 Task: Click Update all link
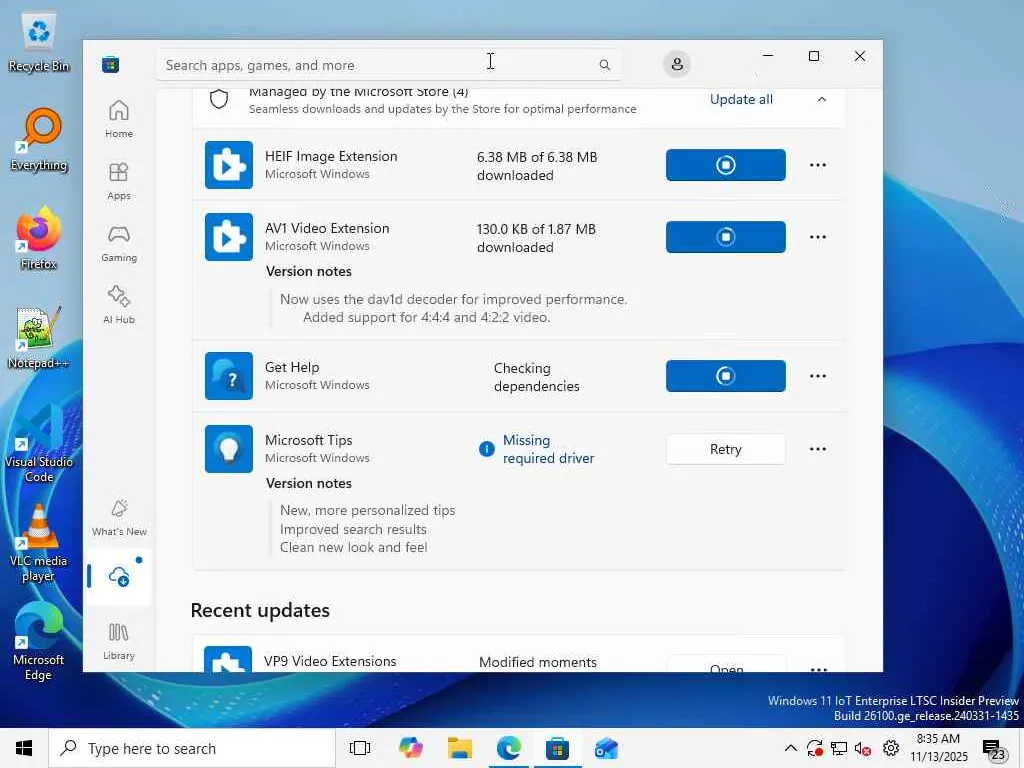[741, 99]
